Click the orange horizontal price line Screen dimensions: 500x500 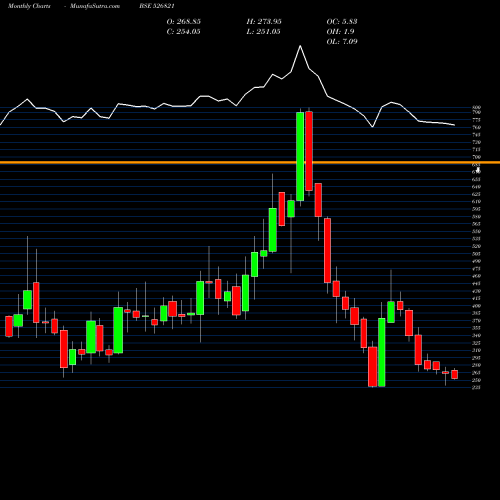(x=250, y=163)
